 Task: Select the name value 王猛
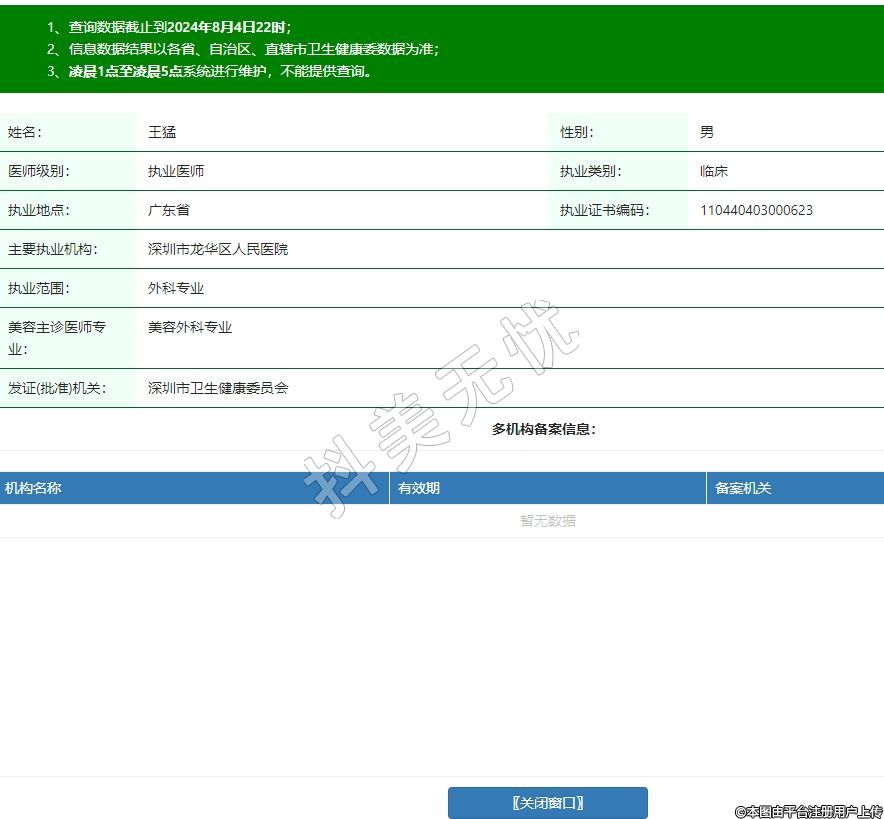(162, 132)
